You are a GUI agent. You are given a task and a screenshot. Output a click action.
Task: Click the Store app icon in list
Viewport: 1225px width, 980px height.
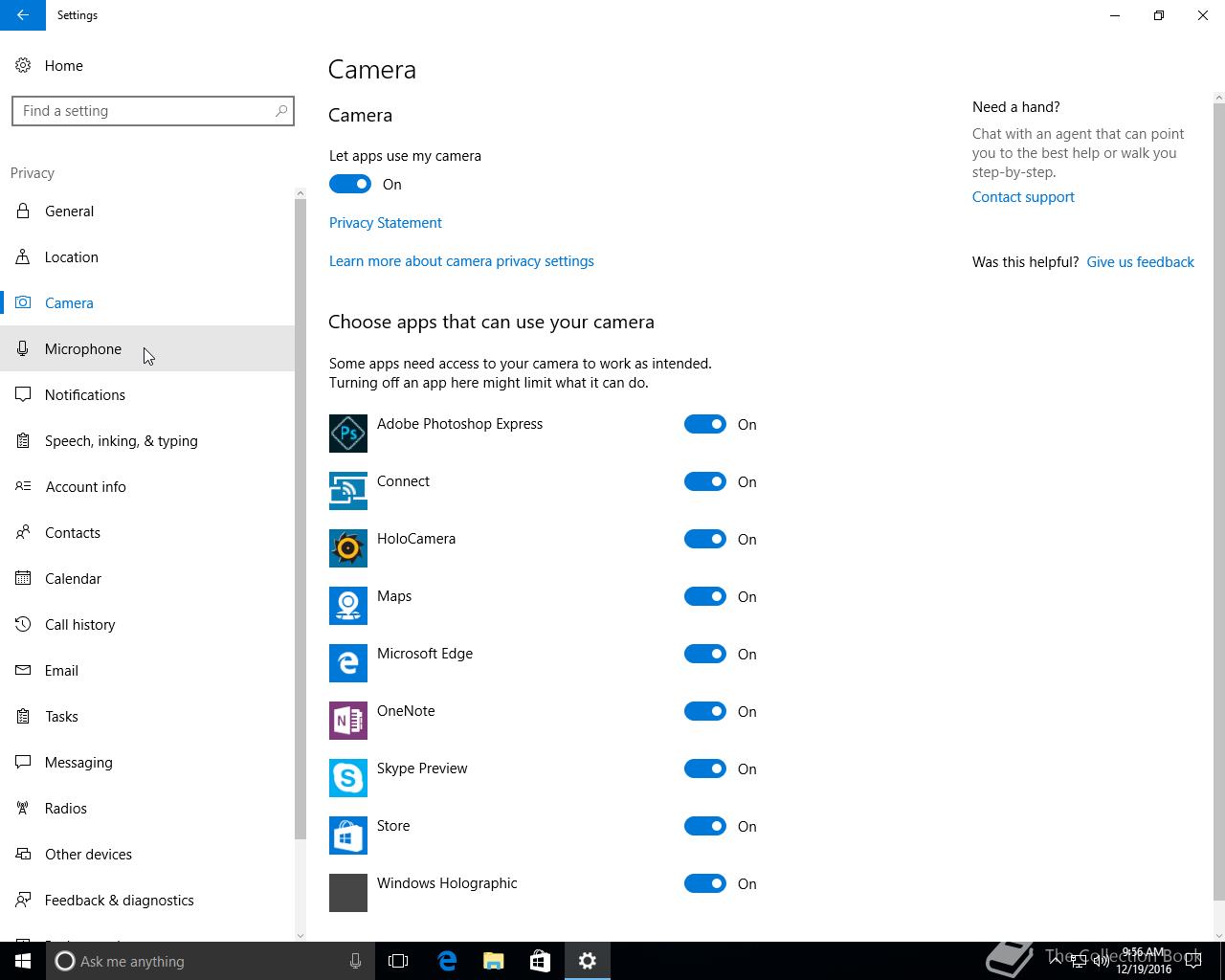point(348,835)
